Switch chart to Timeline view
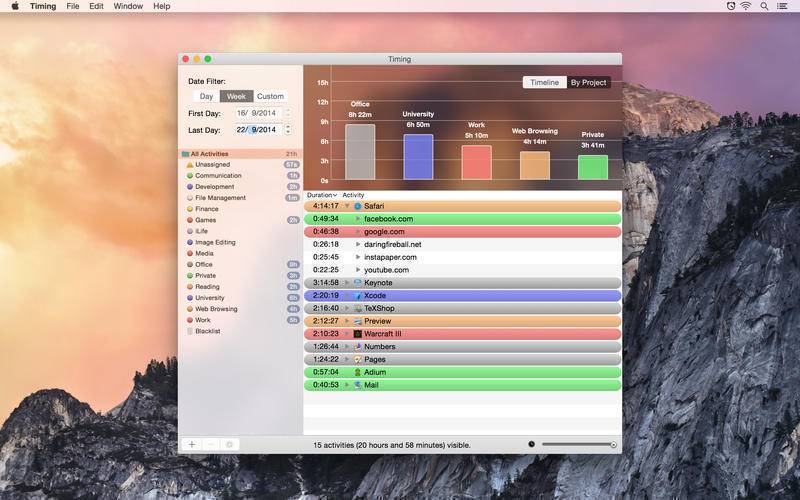The width and height of the screenshot is (800, 500). (x=544, y=82)
